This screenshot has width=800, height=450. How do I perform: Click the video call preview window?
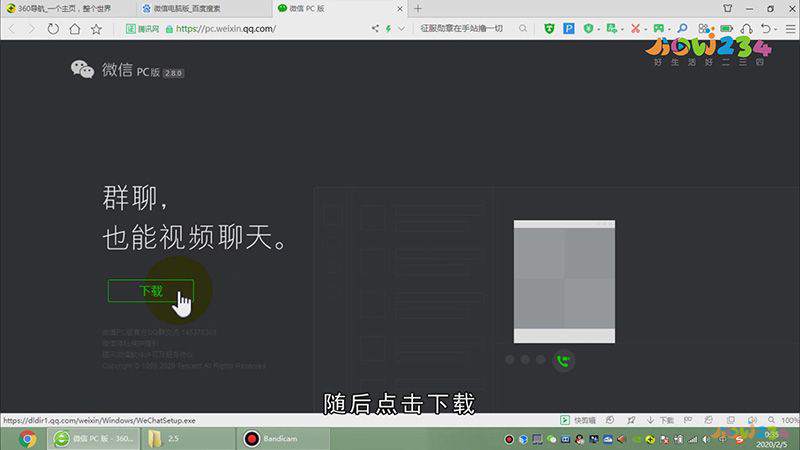click(564, 282)
